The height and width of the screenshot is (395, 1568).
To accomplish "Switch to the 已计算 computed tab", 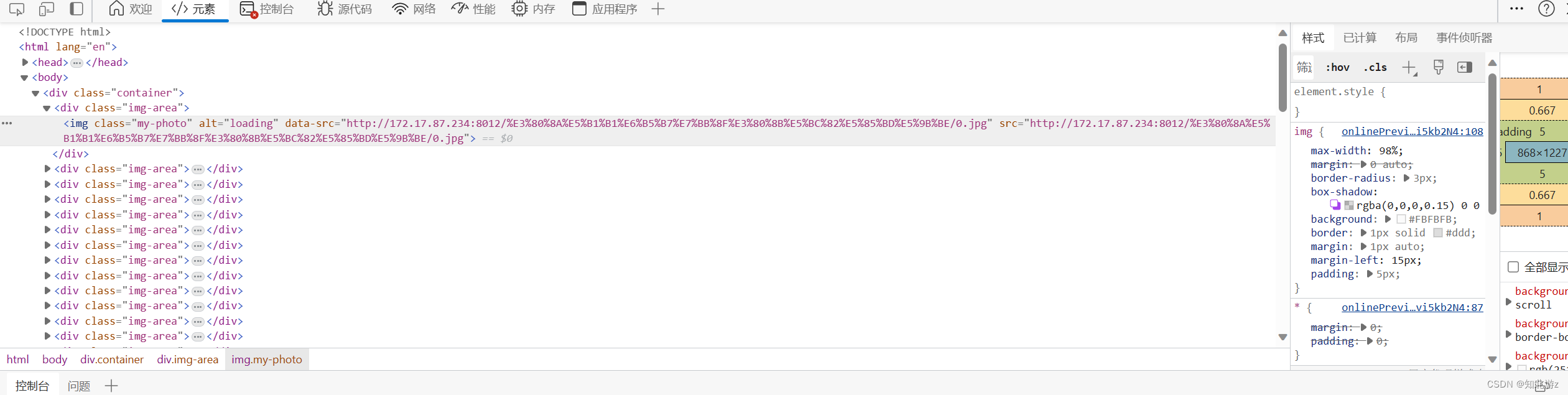I will coord(1360,38).
